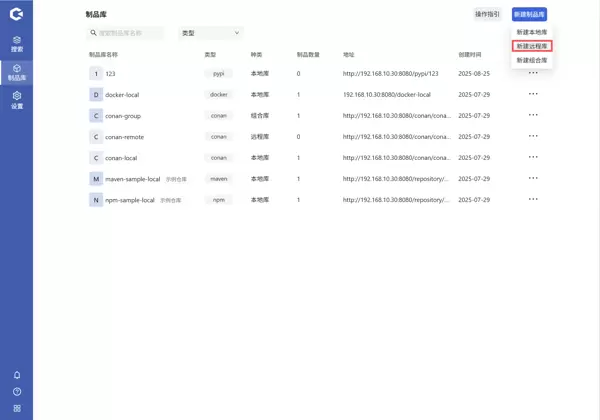Go to the 制品库 repository section

click(16, 73)
